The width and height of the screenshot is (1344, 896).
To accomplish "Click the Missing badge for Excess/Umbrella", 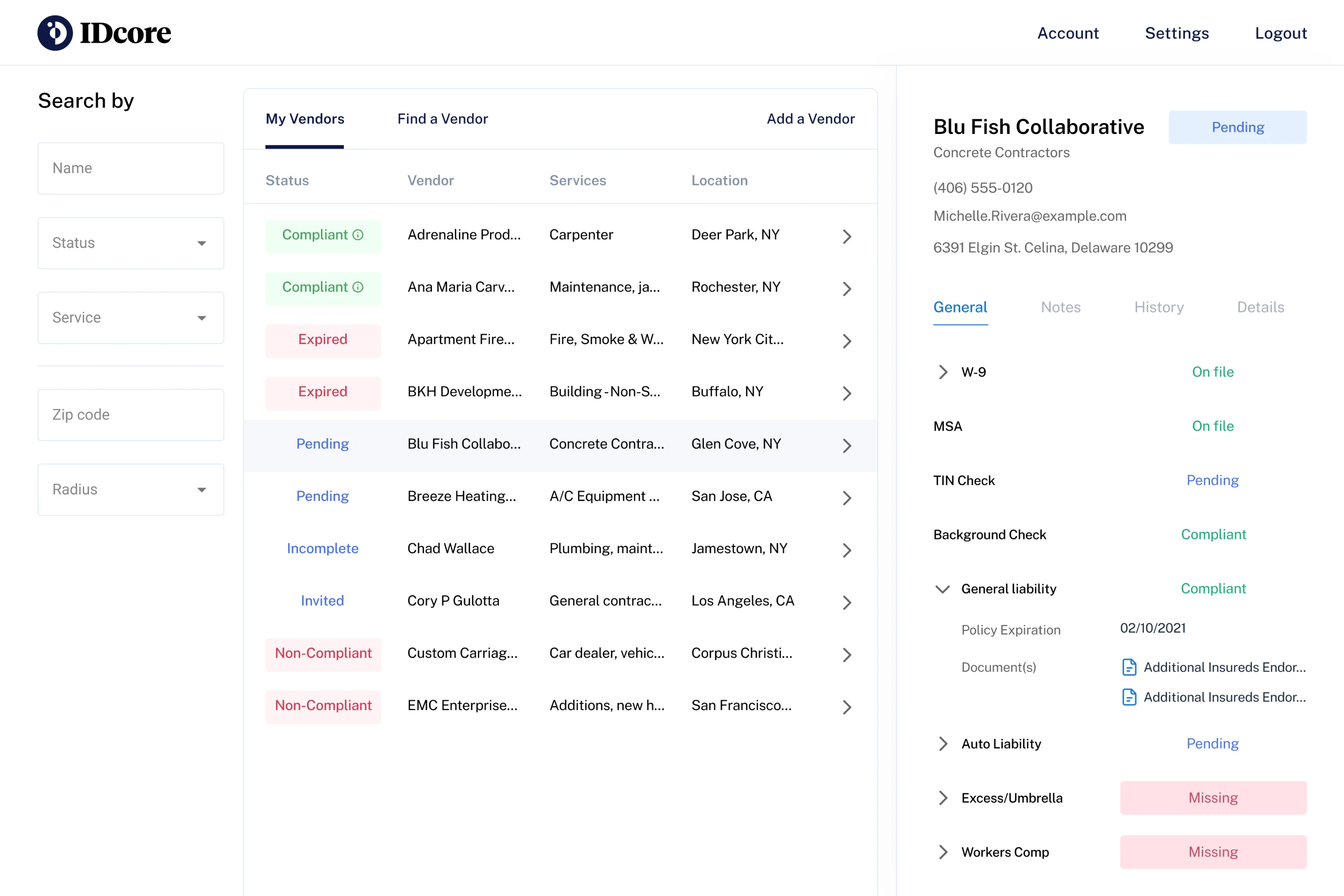I will pos(1213,798).
